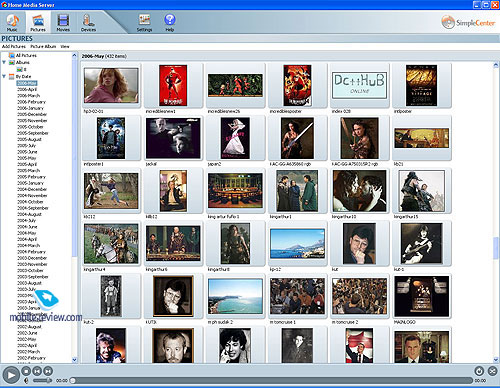Open the jackal thumbnail
500x388 pixels.
pyautogui.click(x=173, y=138)
